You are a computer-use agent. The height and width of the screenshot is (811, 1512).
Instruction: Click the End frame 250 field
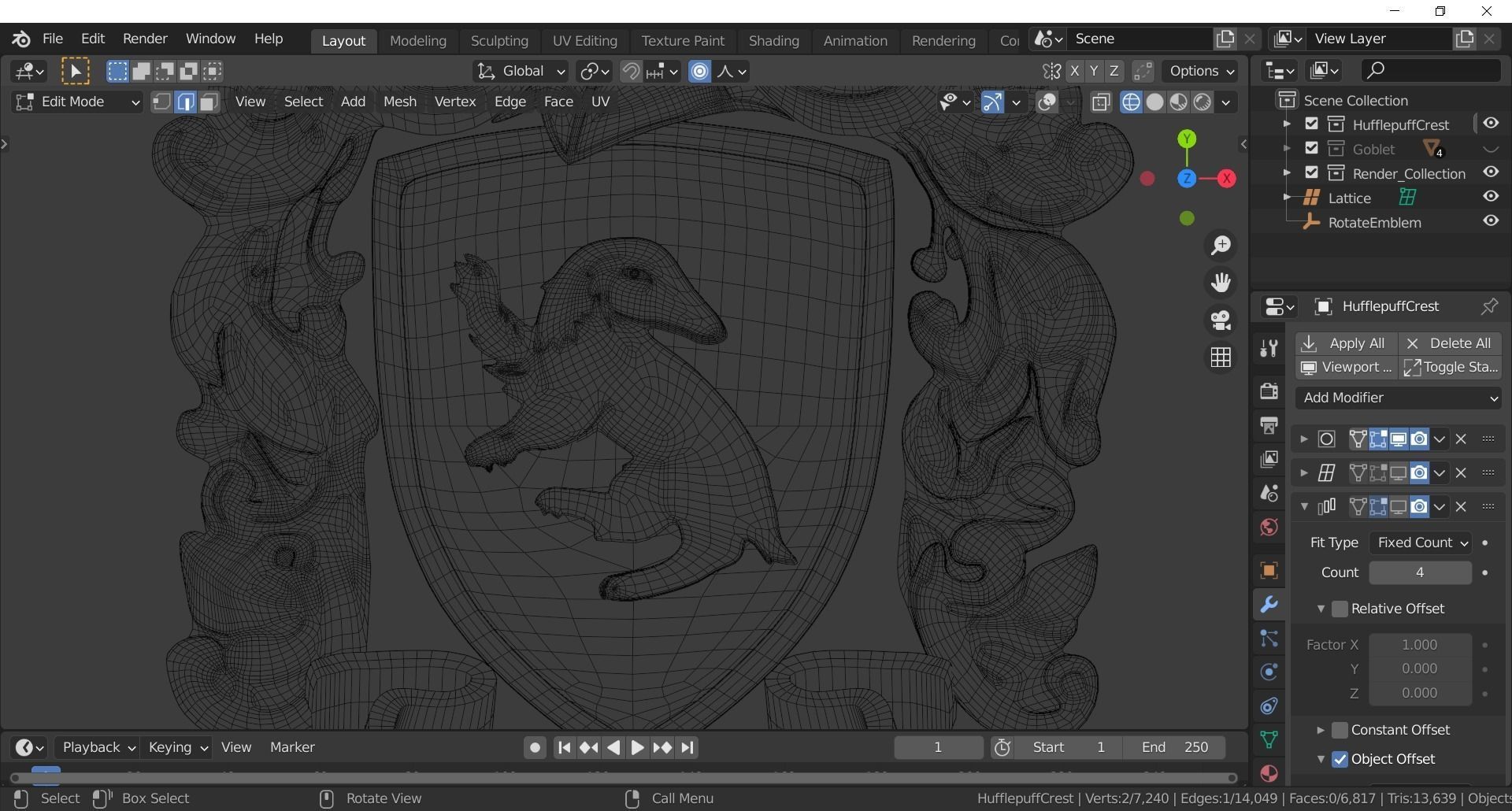pos(1174,747)
